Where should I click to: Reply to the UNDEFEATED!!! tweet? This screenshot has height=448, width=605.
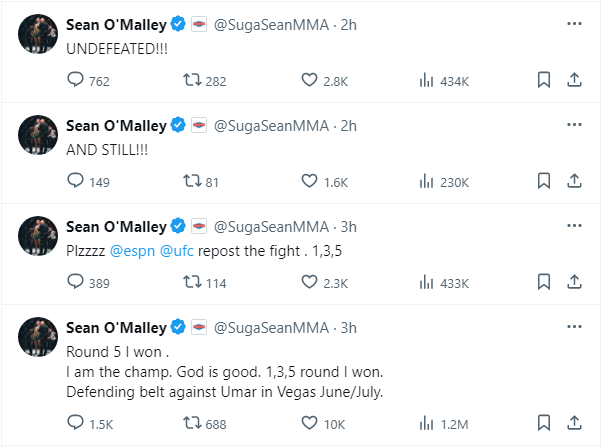(76, 80)
